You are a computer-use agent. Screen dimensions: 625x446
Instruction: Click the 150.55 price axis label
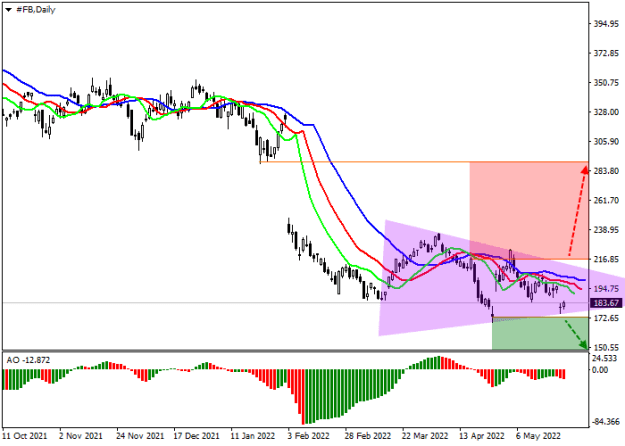606,348
